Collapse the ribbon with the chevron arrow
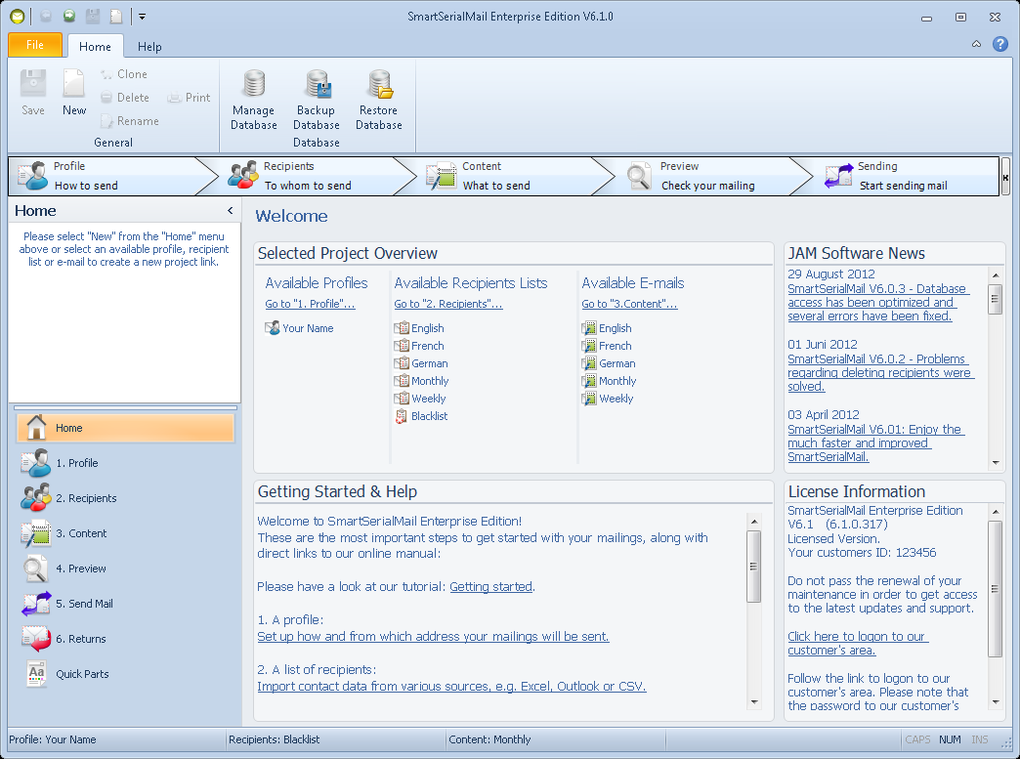The width and height of the screenshot is (1020, 759). coord(976,44)
